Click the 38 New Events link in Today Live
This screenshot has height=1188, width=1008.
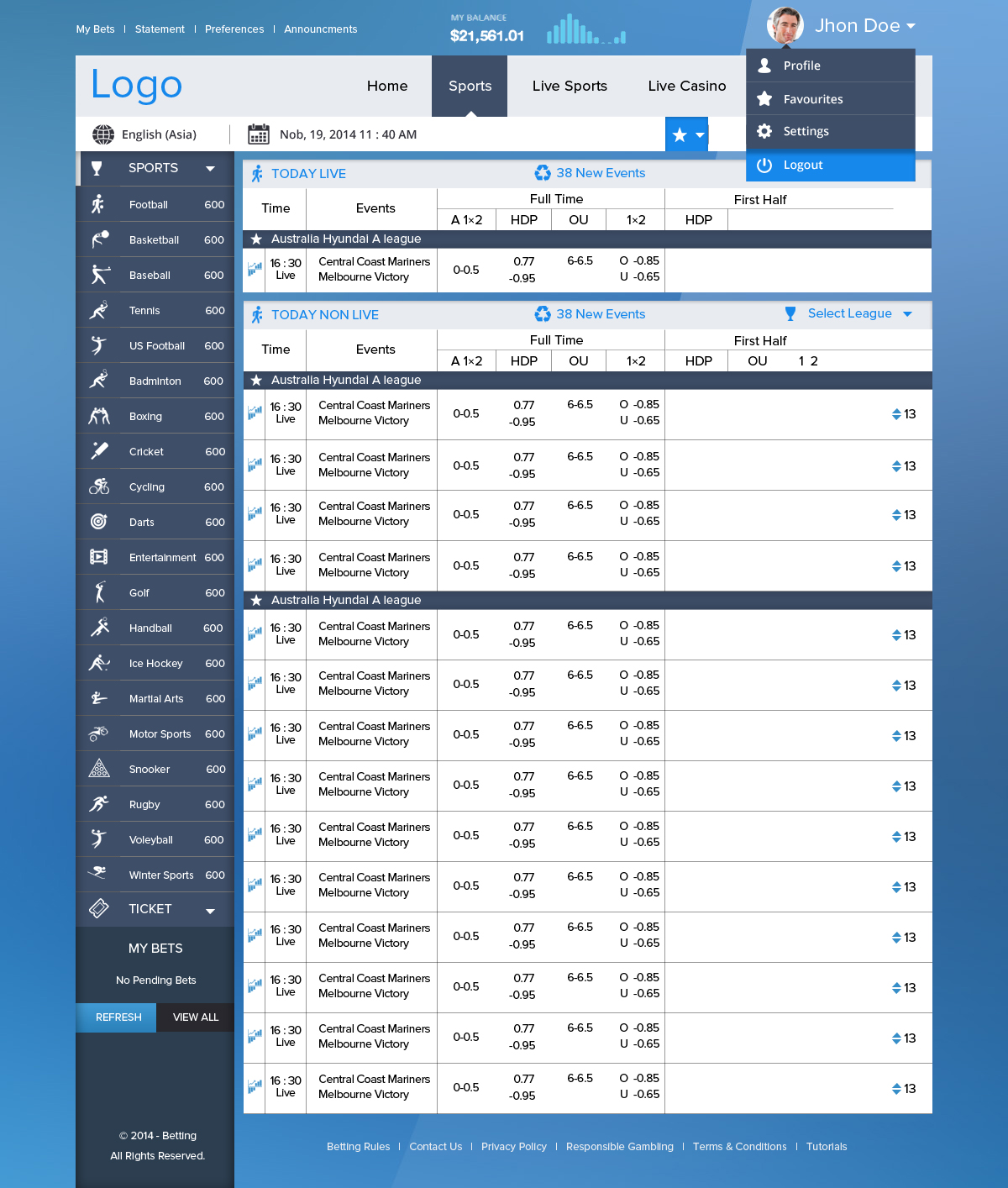pyautogui.click(x=601, y=173)
